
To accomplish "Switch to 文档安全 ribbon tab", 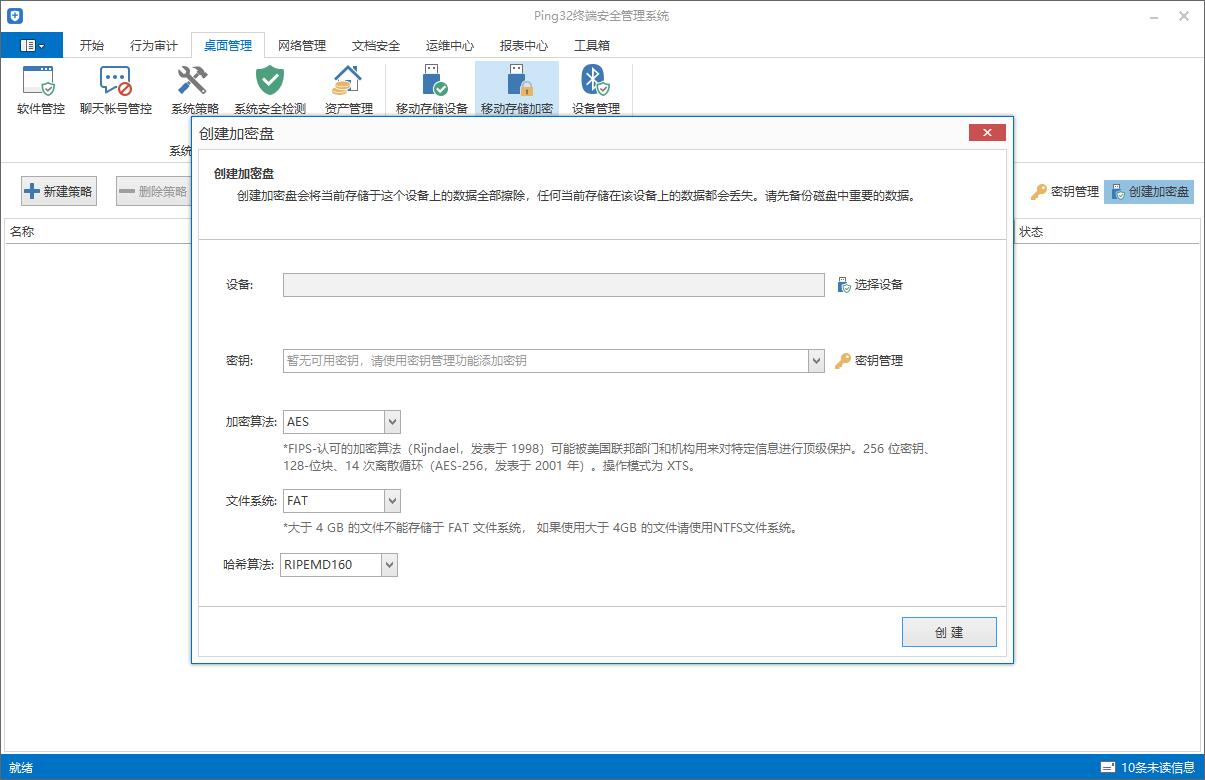I will click(x=376, y=46).
